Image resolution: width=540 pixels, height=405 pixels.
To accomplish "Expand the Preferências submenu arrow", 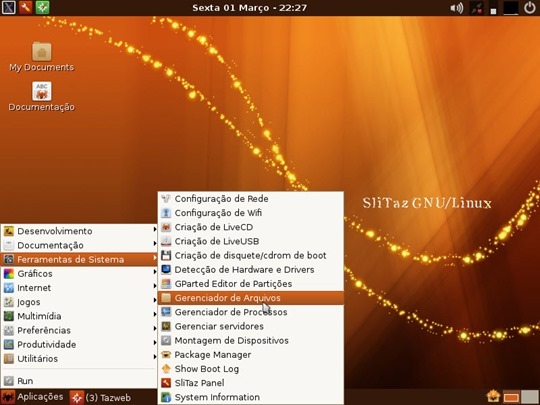I will [155, 328].
